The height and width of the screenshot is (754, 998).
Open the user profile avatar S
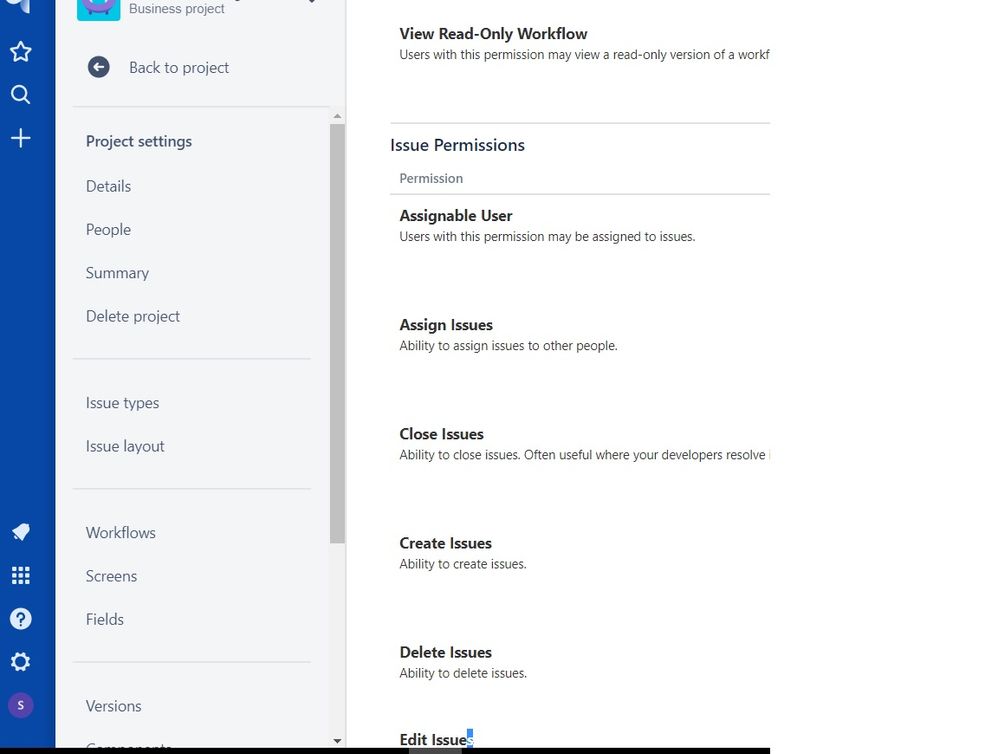click(20, 705)
